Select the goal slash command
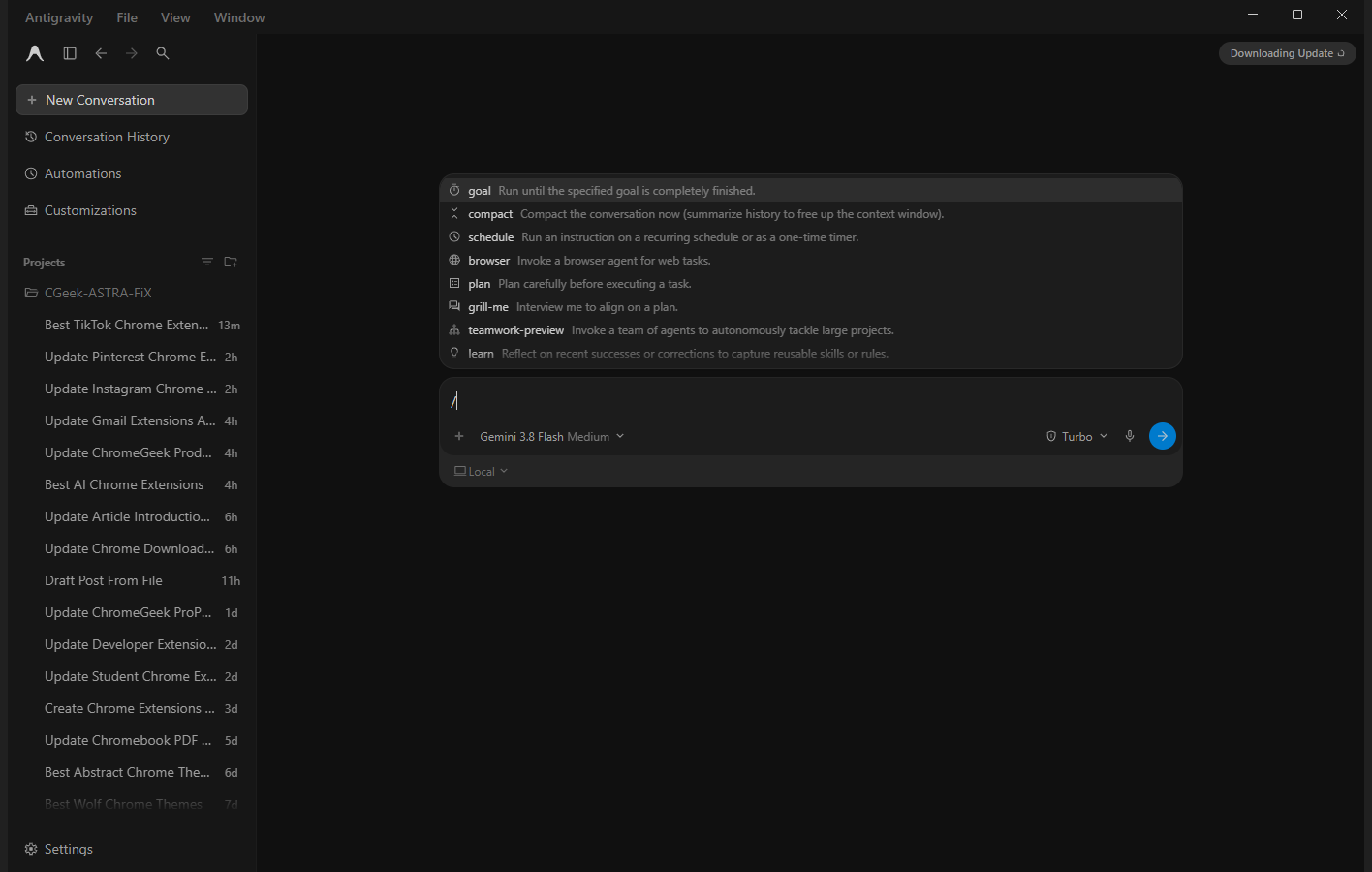Viewport: 1372px width, 872px height. [x=811, y=191]
